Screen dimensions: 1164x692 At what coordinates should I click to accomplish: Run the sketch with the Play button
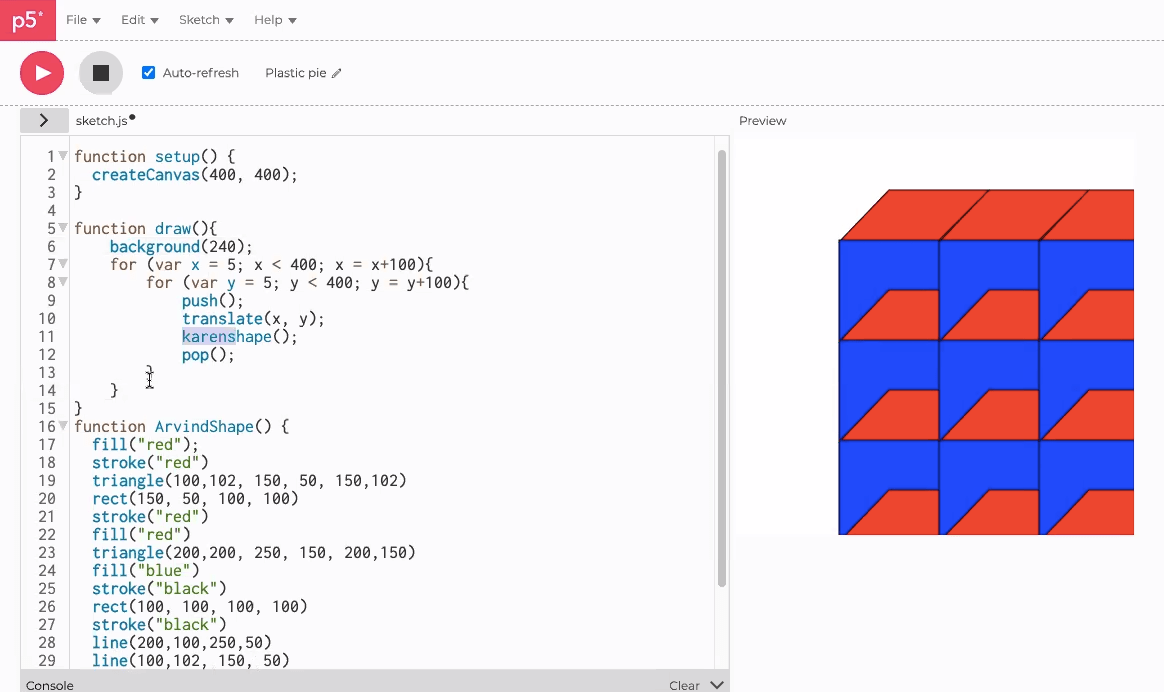pos(41,72)
